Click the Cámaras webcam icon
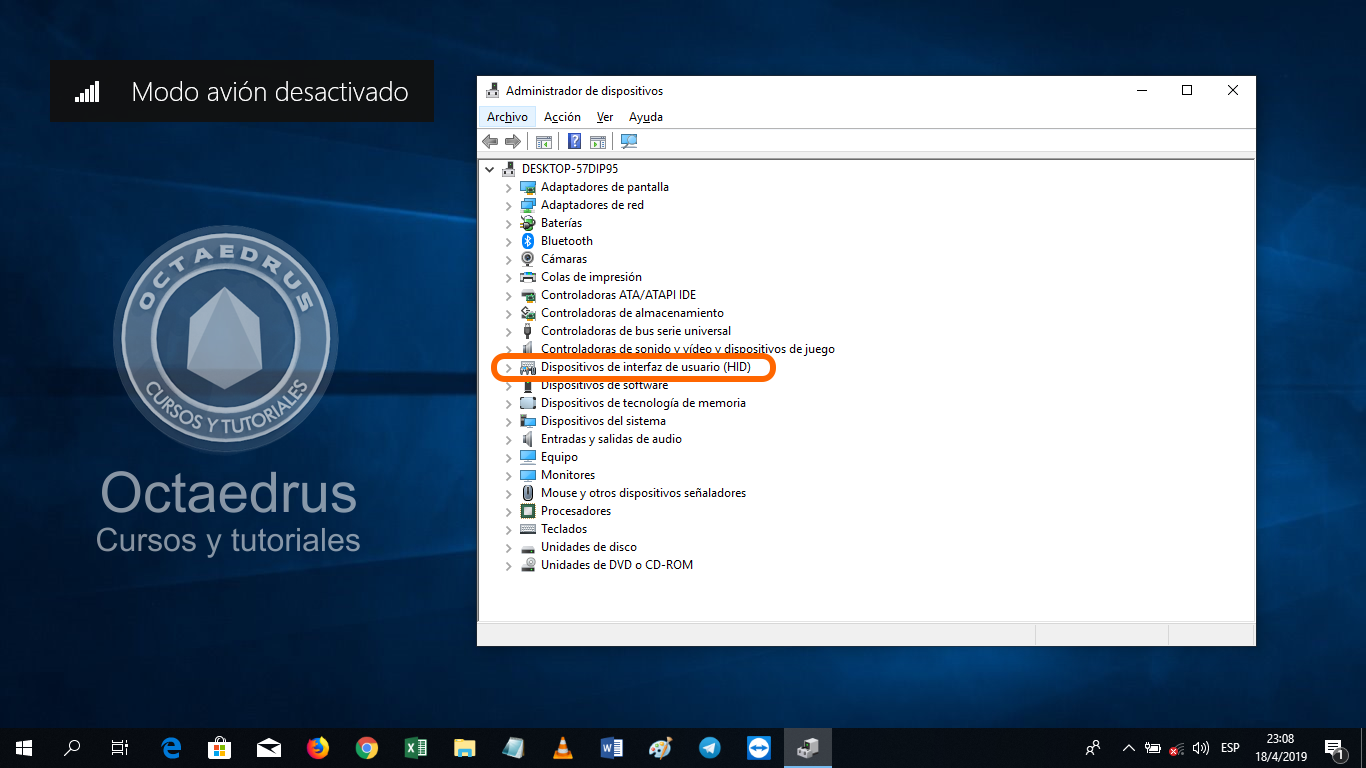This screenshot has height=768, width=1366. pos(528,259)
